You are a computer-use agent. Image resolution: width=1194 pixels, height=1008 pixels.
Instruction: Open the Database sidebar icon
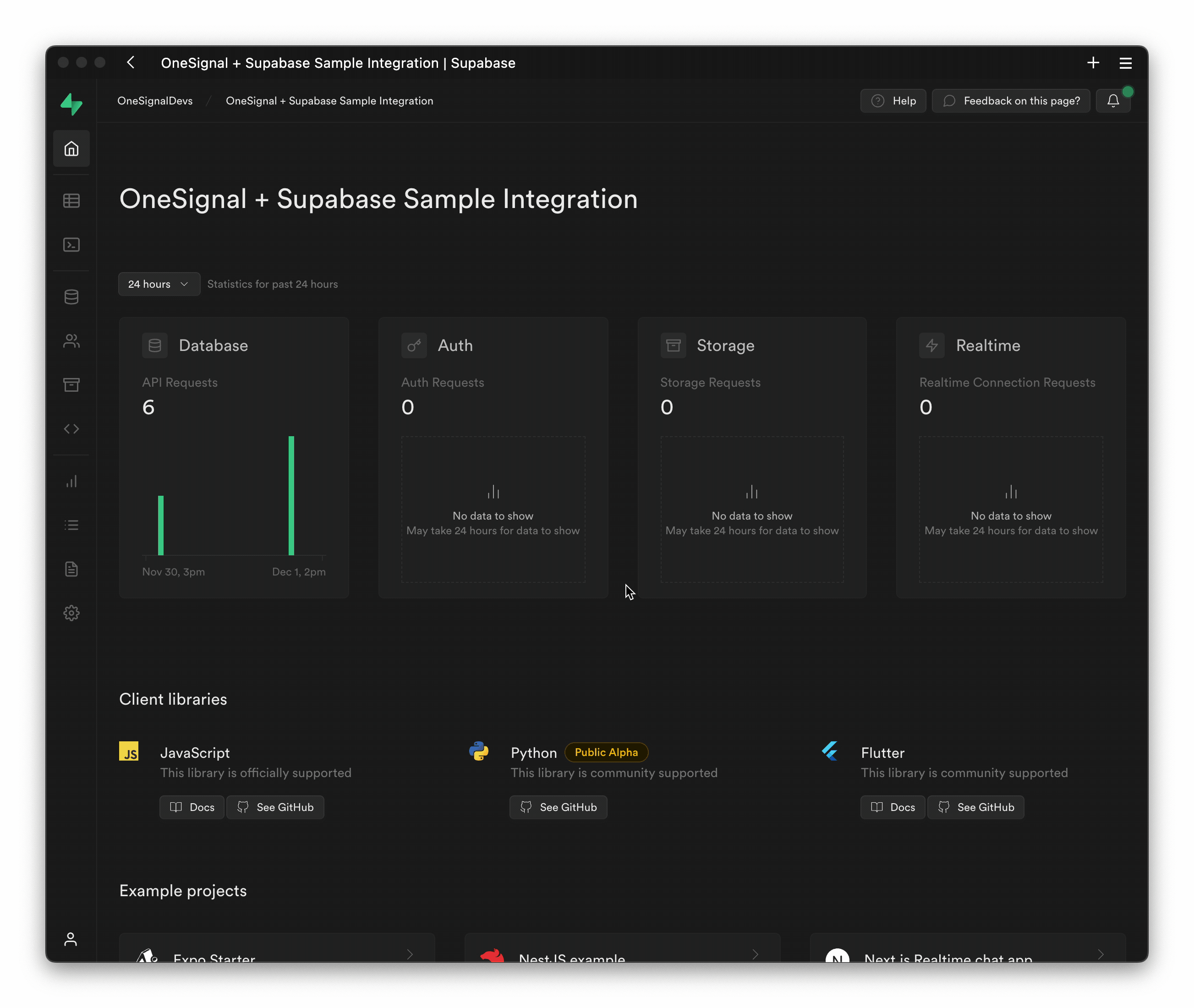point(71,296)
